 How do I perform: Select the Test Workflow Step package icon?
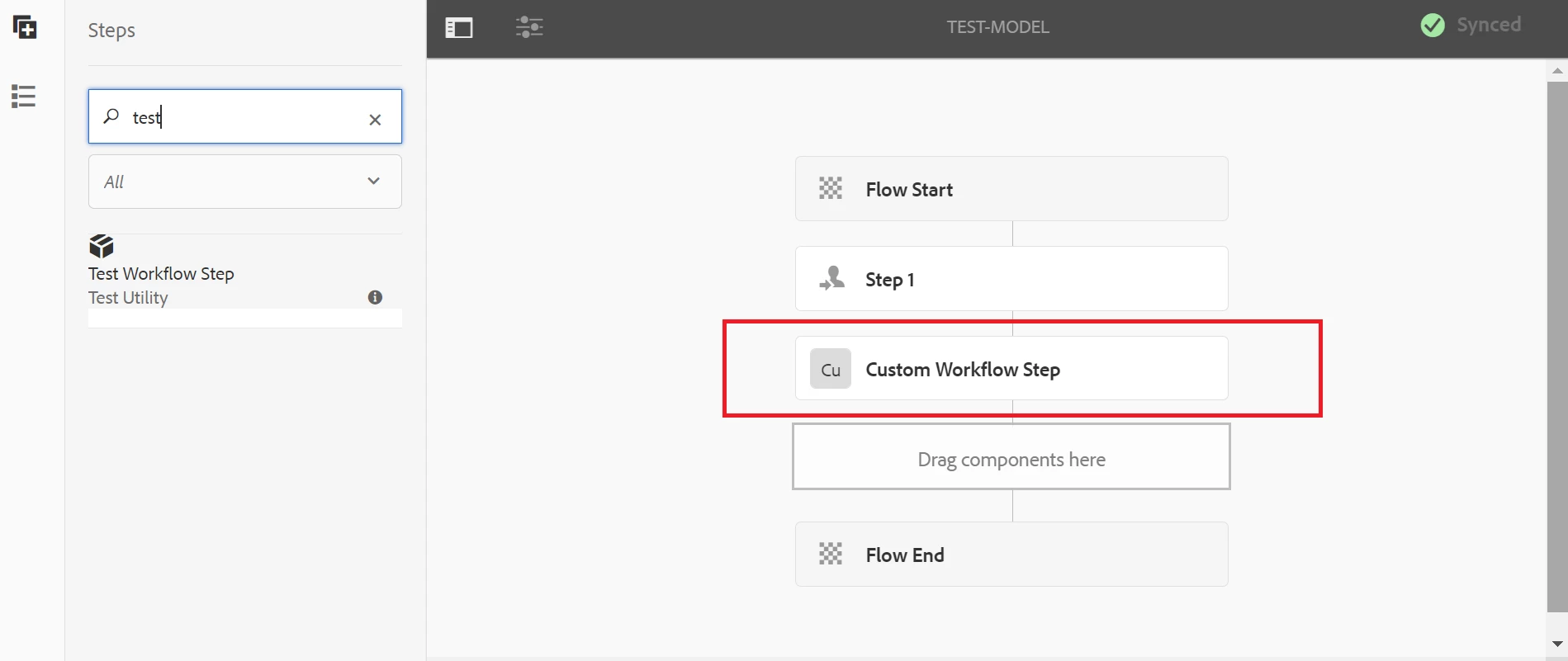coord(102,246)
